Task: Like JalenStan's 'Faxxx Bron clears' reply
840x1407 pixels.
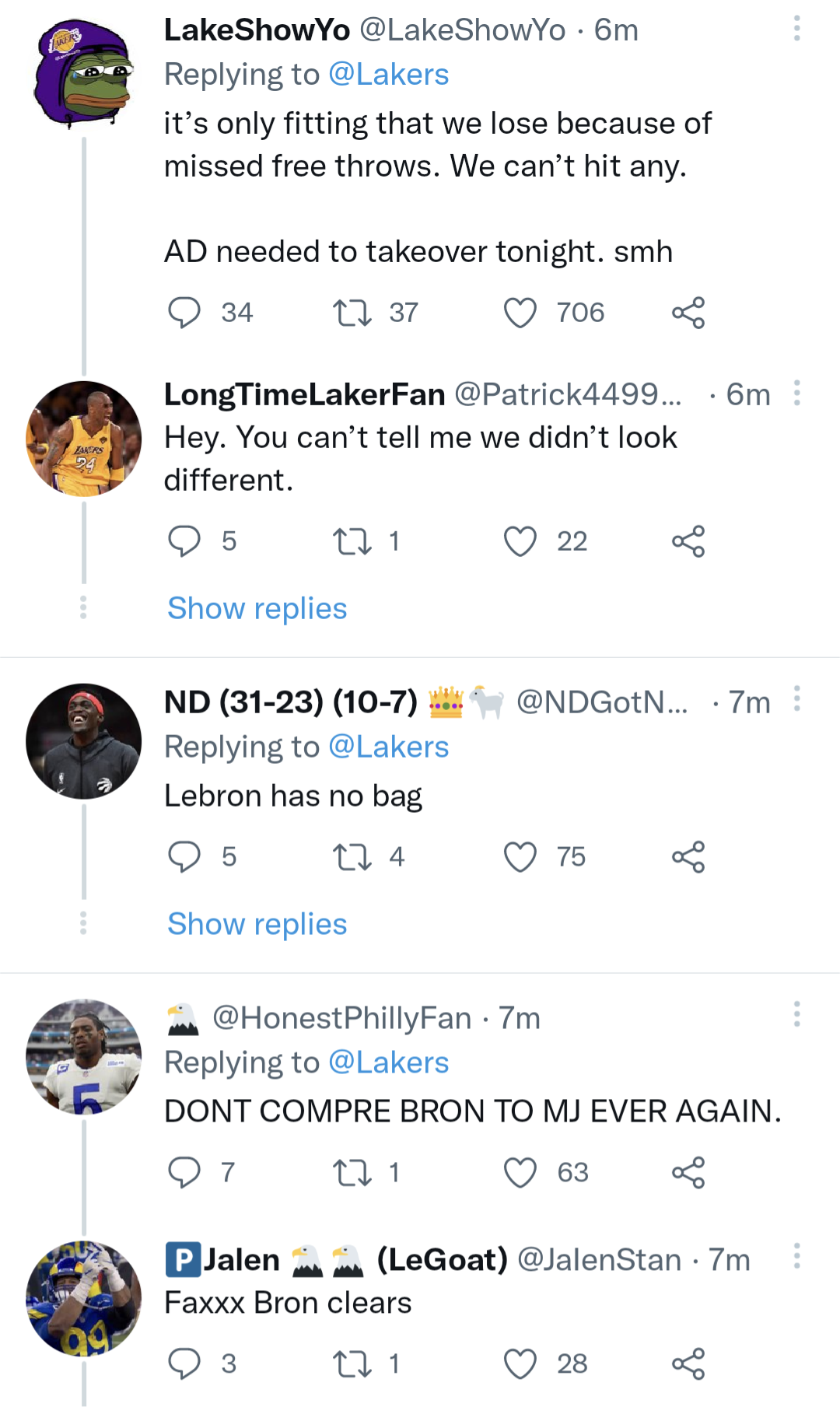Action: (x=520, y=1363)
